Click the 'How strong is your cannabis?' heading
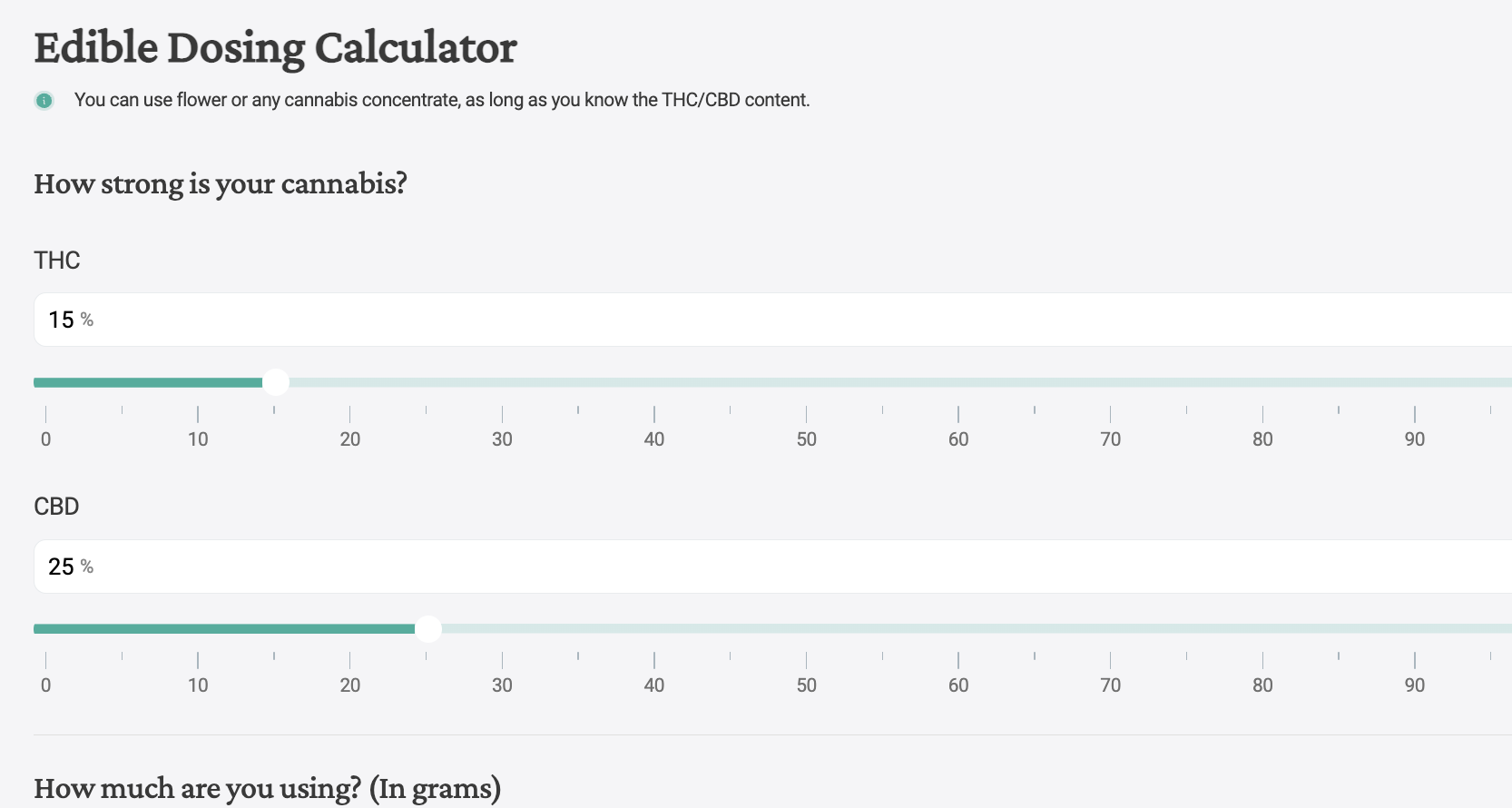The image size is (1512, 808). (221, 183)
